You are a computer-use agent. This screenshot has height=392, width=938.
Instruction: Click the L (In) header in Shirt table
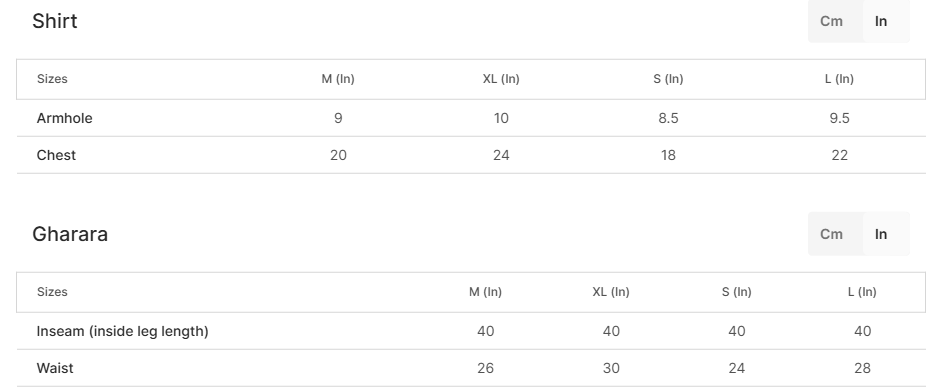pyautogui.click(x=839, y=79)
